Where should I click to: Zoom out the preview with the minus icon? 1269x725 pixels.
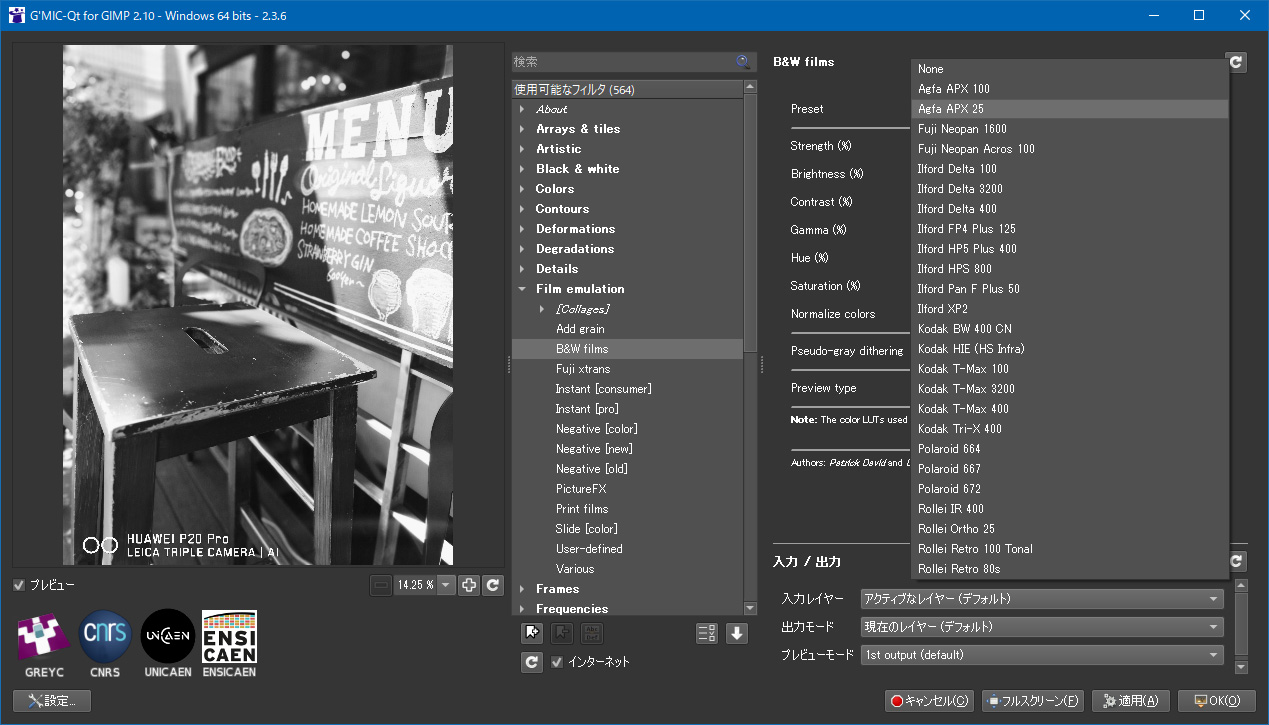(381, 586)
